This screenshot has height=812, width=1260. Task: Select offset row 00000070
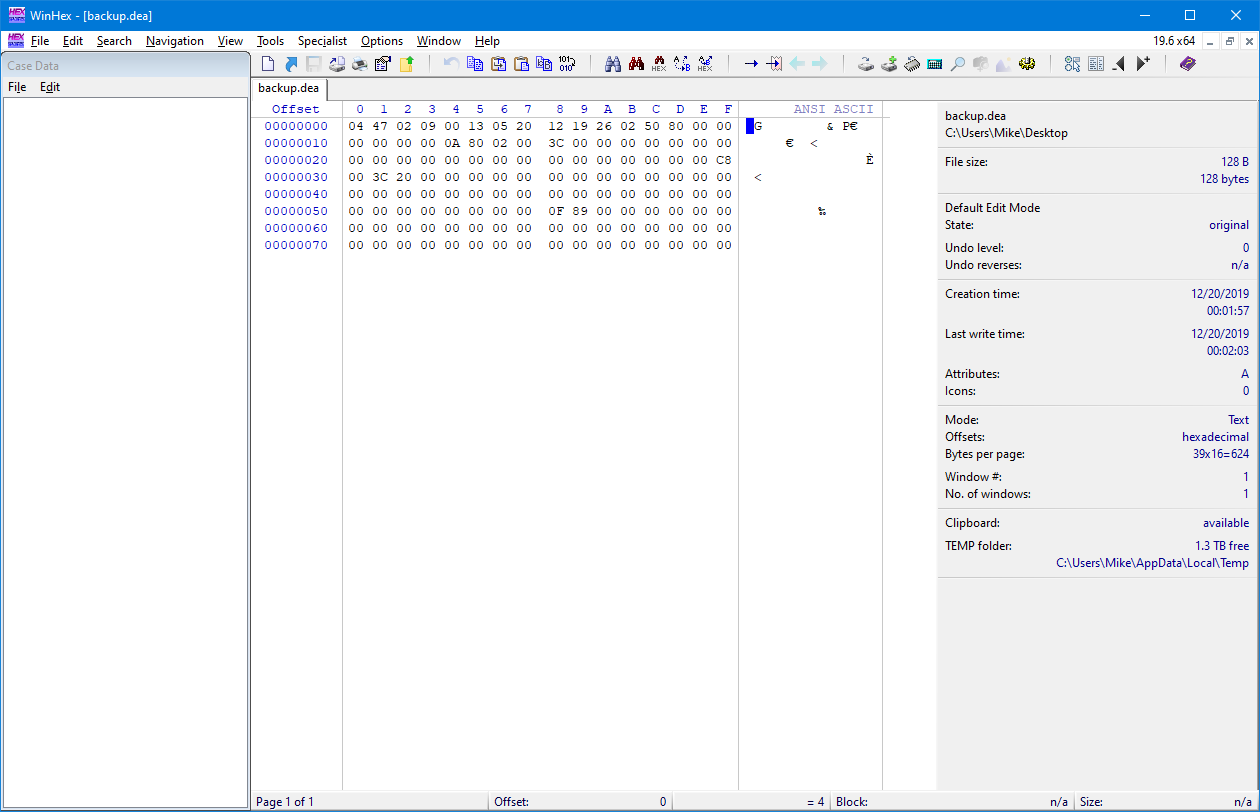296,245
